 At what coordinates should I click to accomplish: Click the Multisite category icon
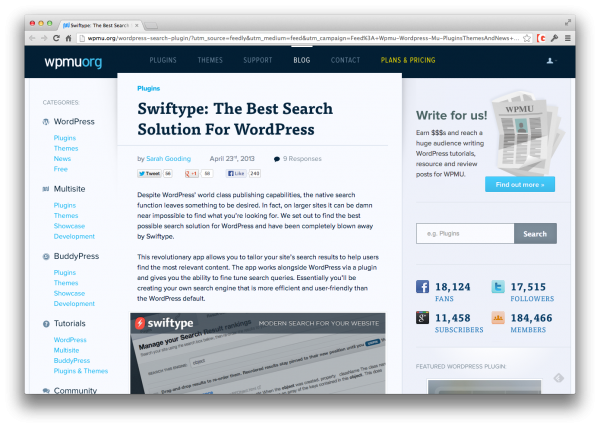tap(46, 189)
